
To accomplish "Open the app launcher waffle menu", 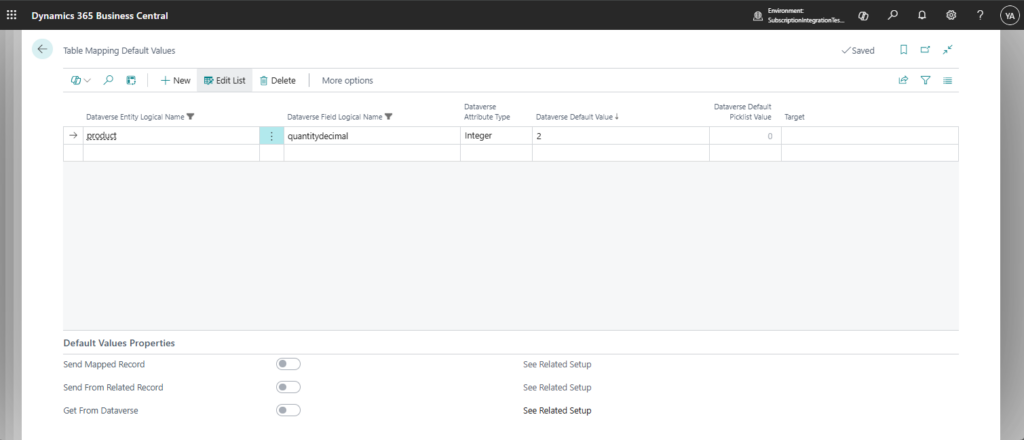I will [x=12, y=15].
